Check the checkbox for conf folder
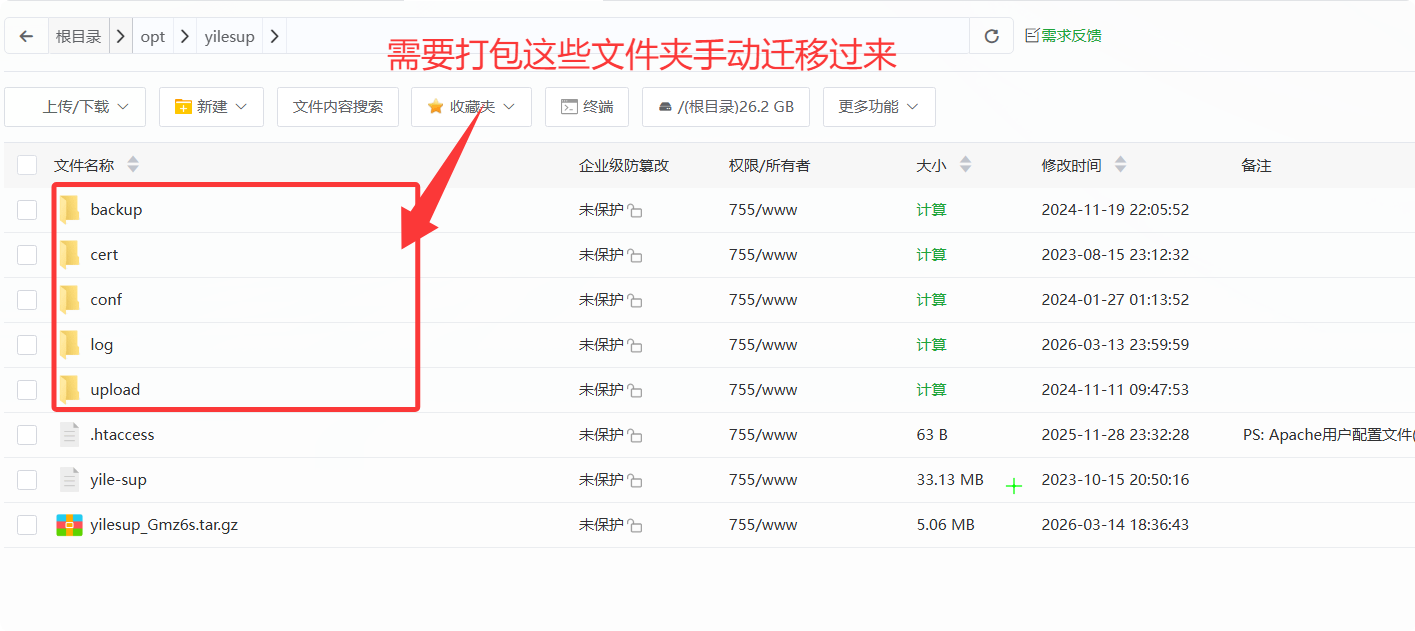This screenshot has height=631, width=1415. click(x=27, y=300)
